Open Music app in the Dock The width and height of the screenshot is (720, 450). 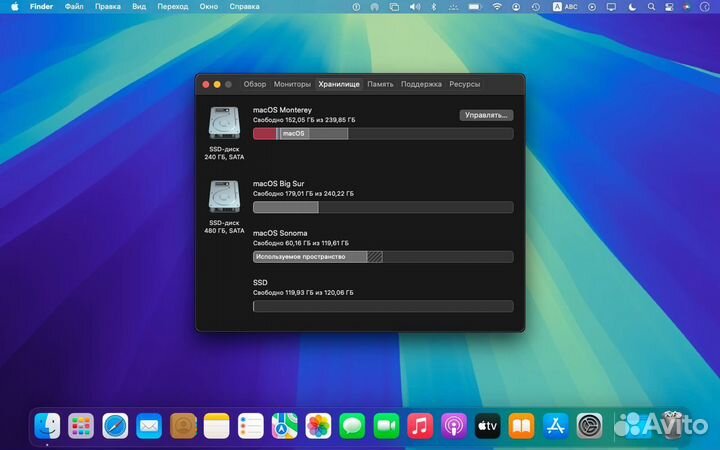(x=420, y=426)
